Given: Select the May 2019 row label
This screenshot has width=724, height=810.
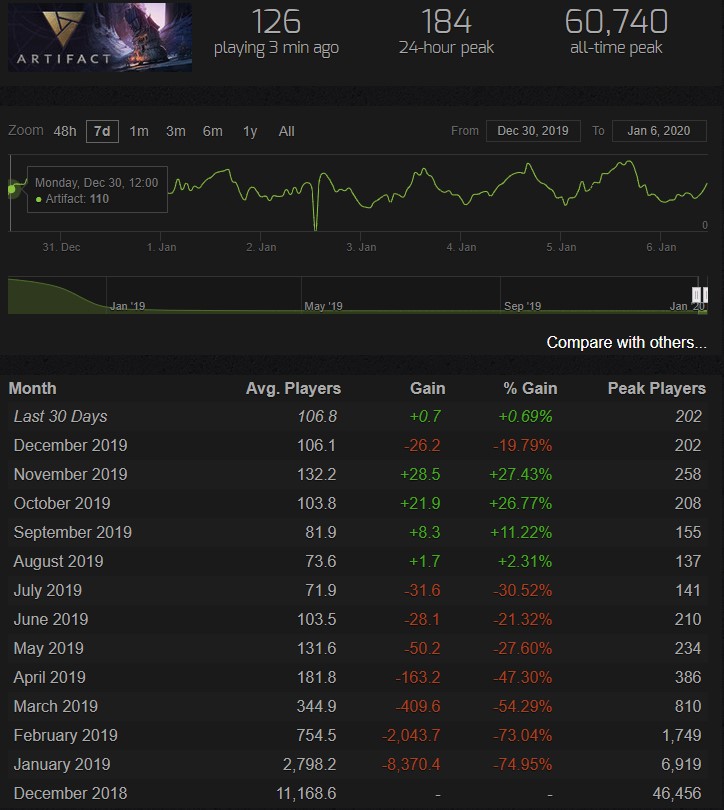Looking at the screenshot, I should (49, 648).
